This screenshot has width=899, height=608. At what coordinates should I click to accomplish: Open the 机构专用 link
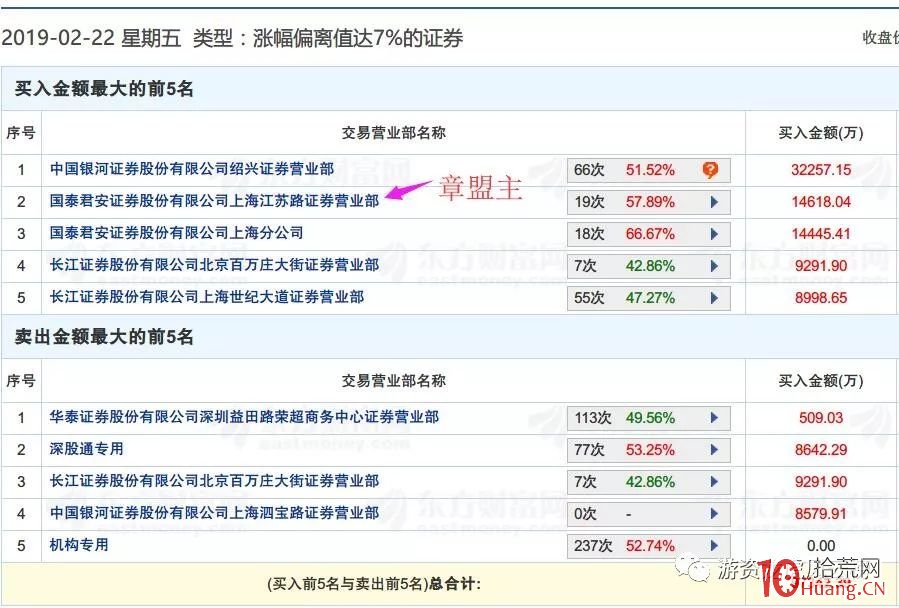pos(79,545)
